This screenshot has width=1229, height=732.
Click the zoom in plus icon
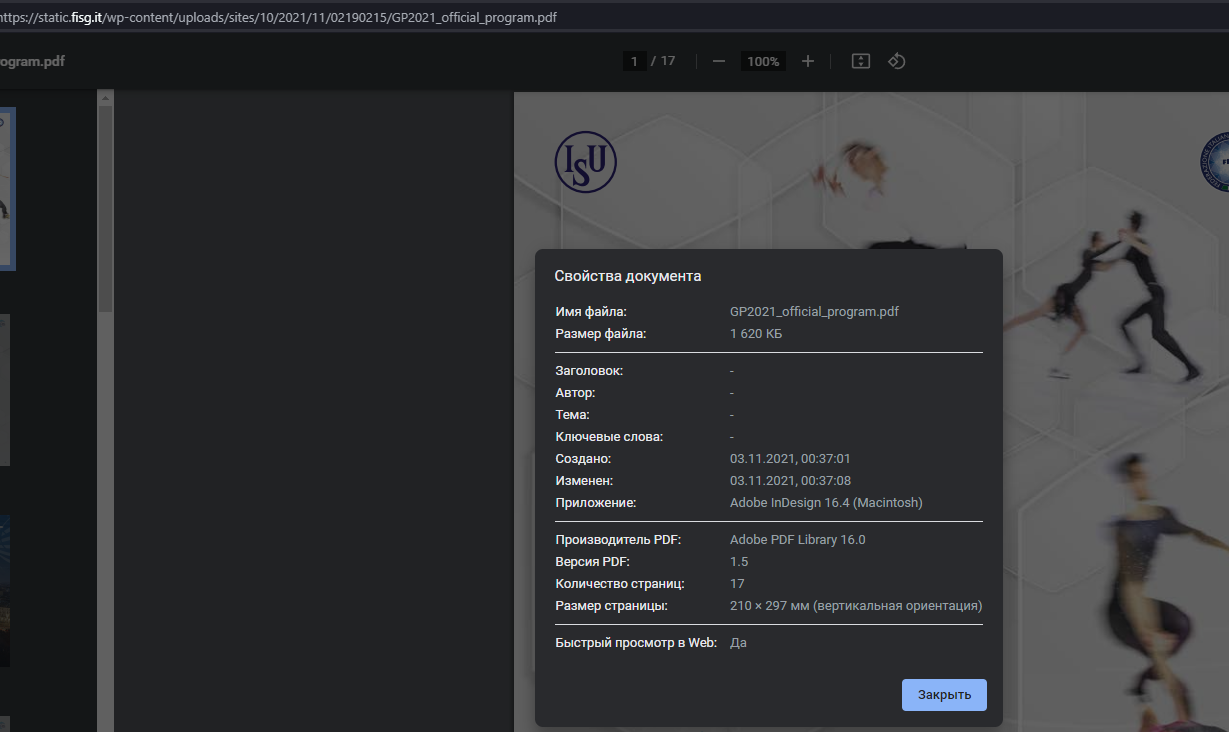[808, 61]
